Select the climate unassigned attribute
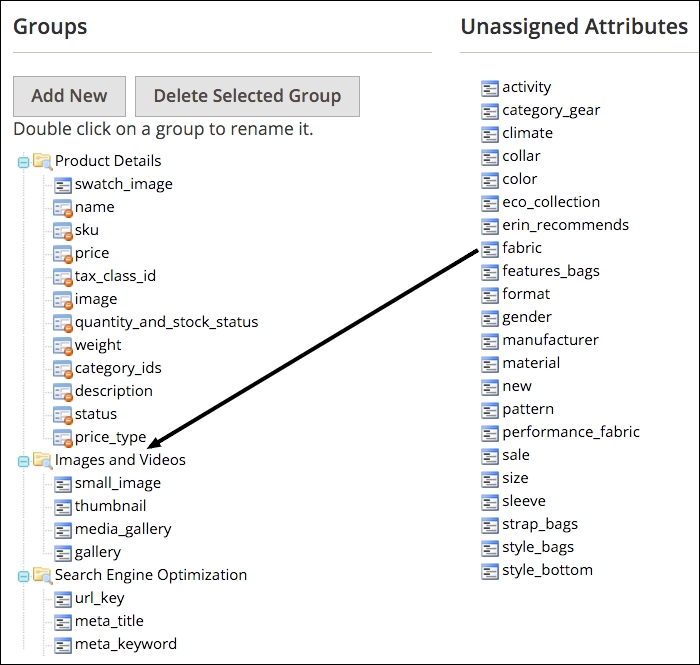The width and height of the screenshot is (700, 665). [528, 133]
